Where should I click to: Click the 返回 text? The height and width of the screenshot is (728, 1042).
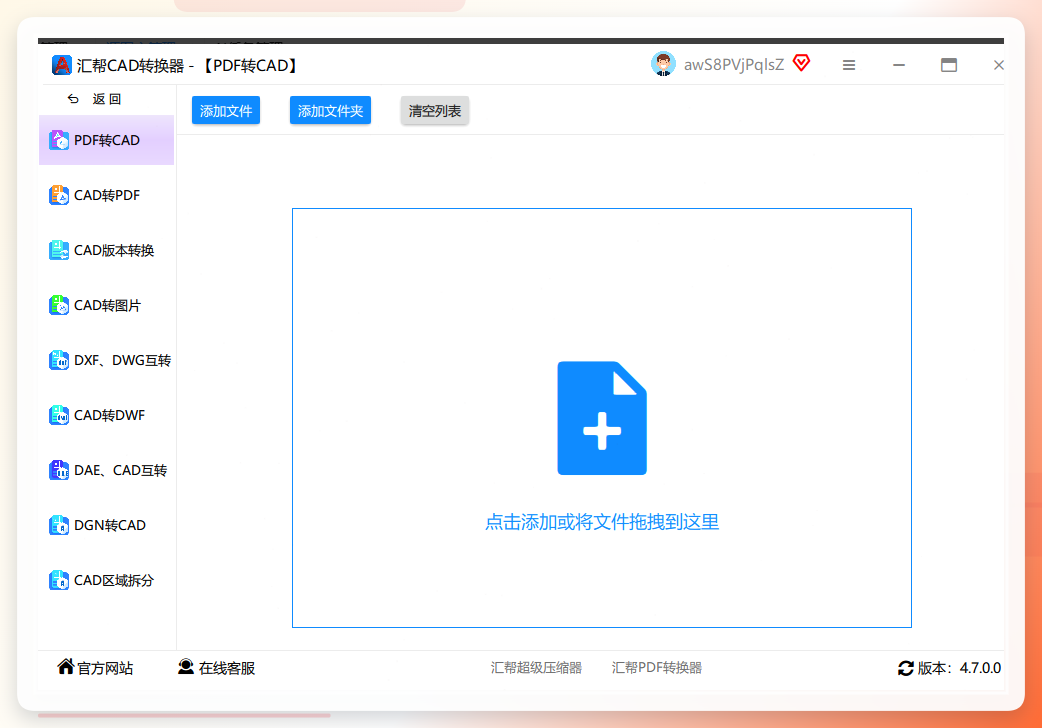[x=107, y=99]
